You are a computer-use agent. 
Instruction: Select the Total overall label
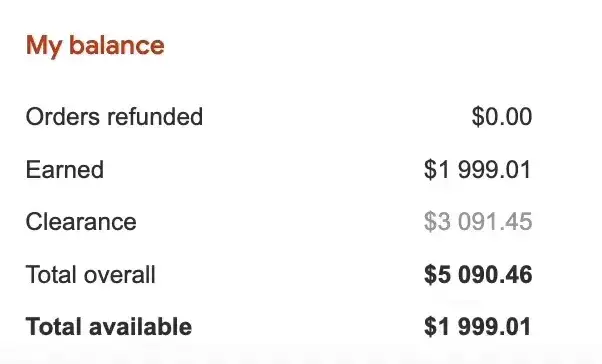[x=90, y=275]
